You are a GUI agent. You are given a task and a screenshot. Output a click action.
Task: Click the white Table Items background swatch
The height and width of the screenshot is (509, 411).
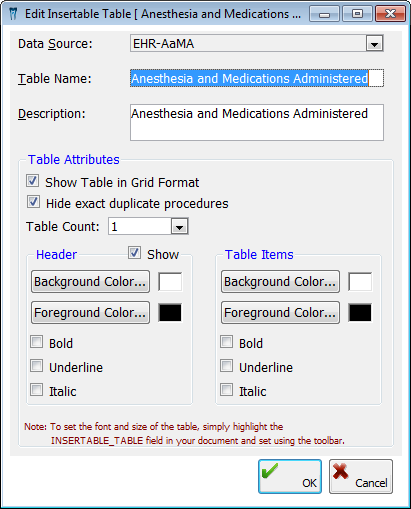[360, 282]
